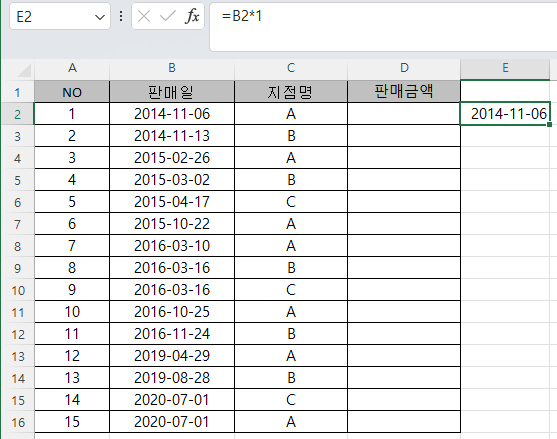Click the Name Box showing E2

tap(60, 16)
